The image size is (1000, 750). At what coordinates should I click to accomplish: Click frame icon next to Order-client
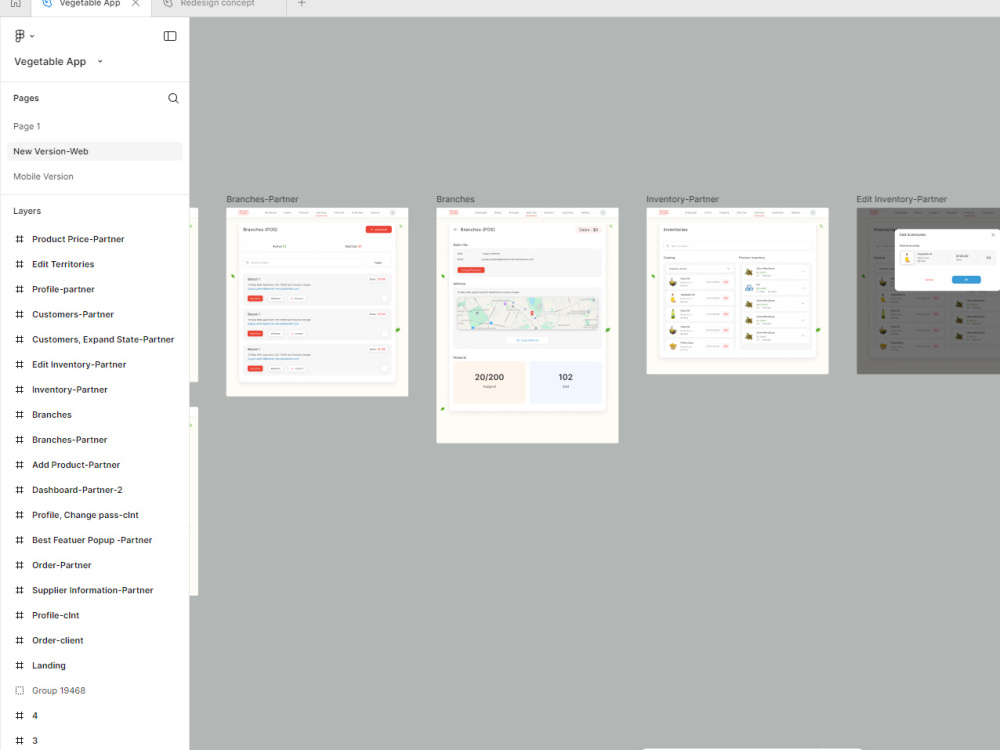pos(19,640)
